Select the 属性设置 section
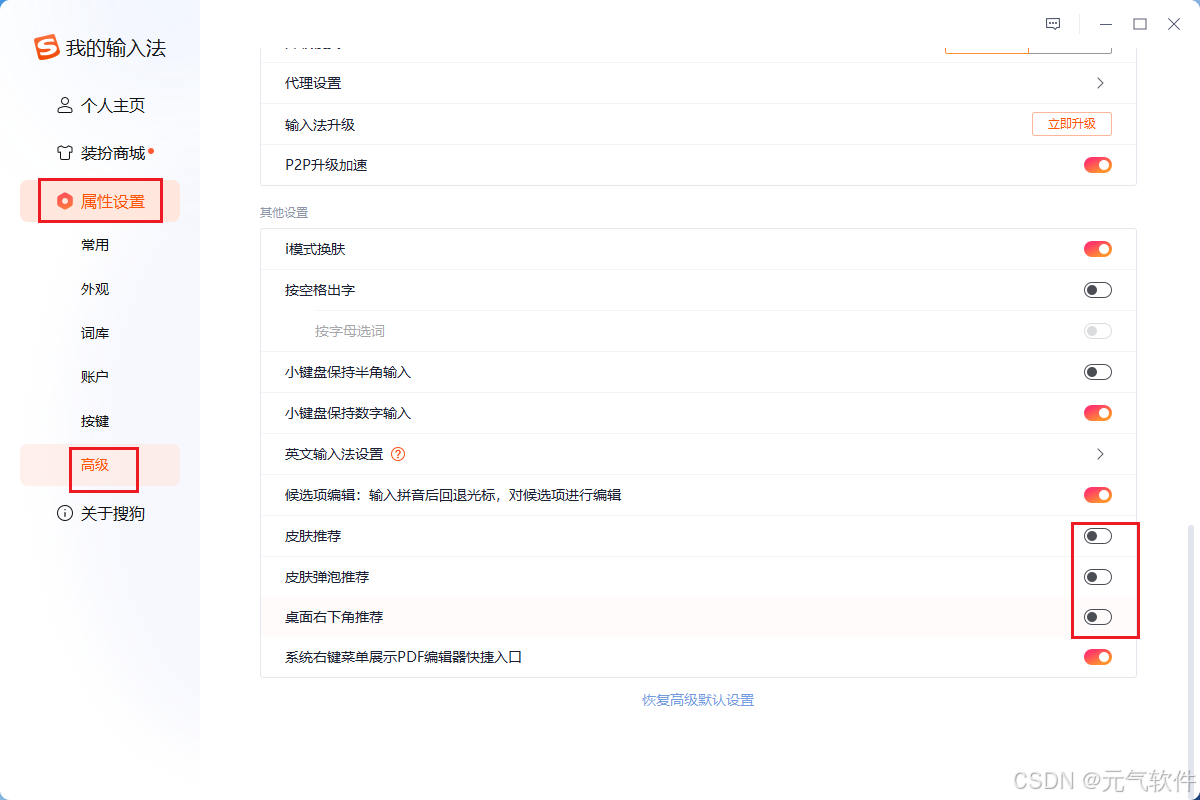Viewport: 1200px width, 800px height. [x=100, y=201]
